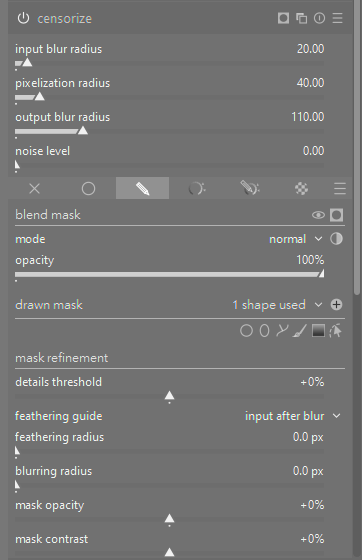Switch to parametric mask tab

click(x=196, y=188)
